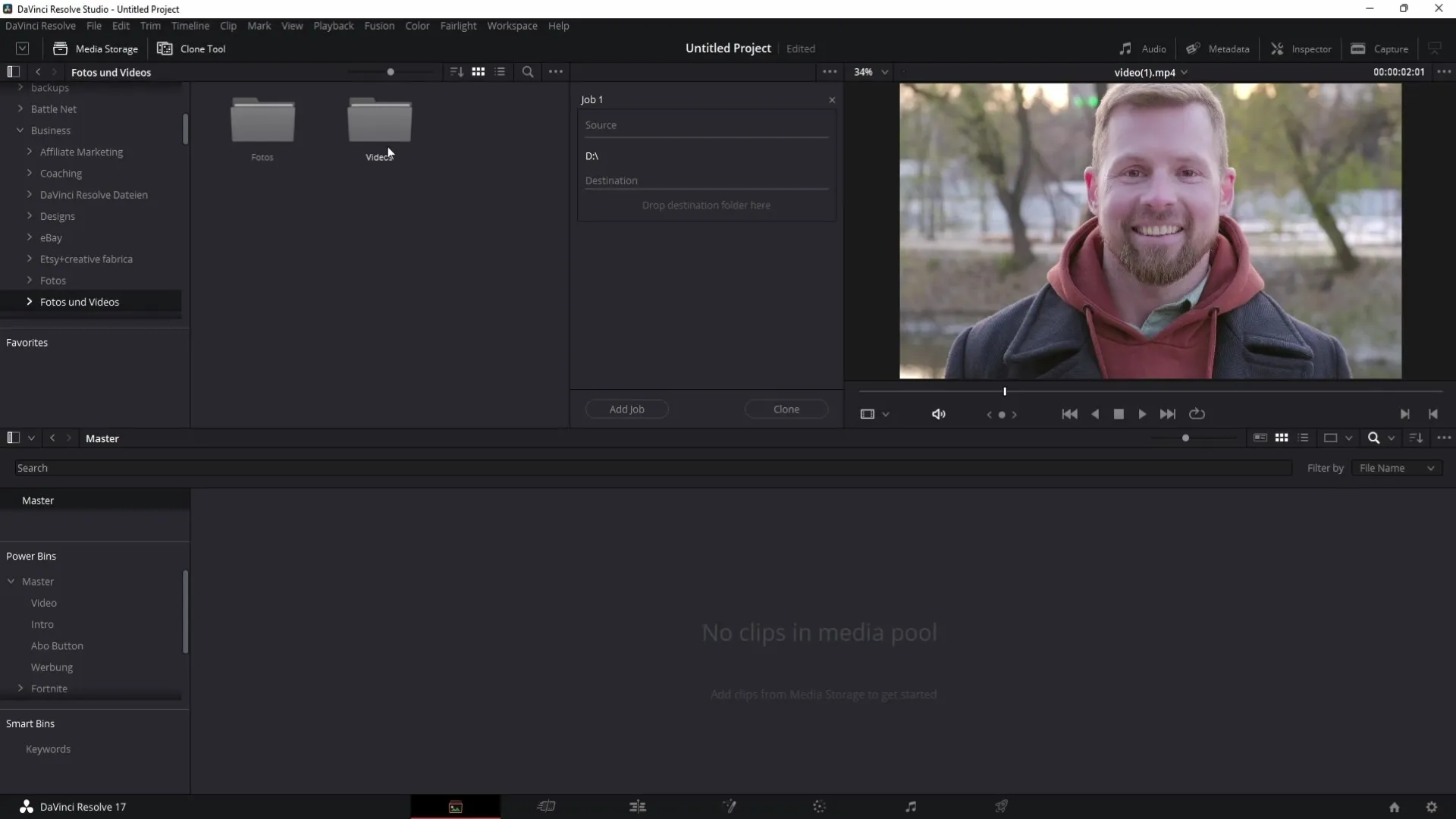Drag the preview timeline scrubber
The height and width of the screenshot is (819, 1456).
1005,391
